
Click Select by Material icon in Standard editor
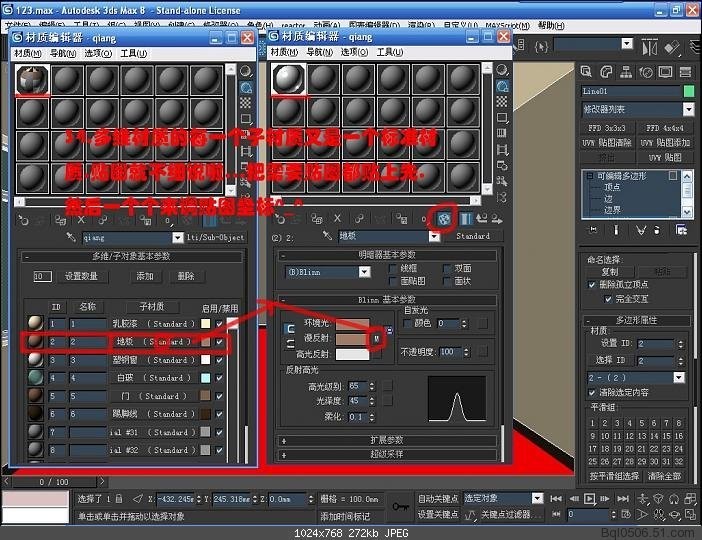[502, 181]
